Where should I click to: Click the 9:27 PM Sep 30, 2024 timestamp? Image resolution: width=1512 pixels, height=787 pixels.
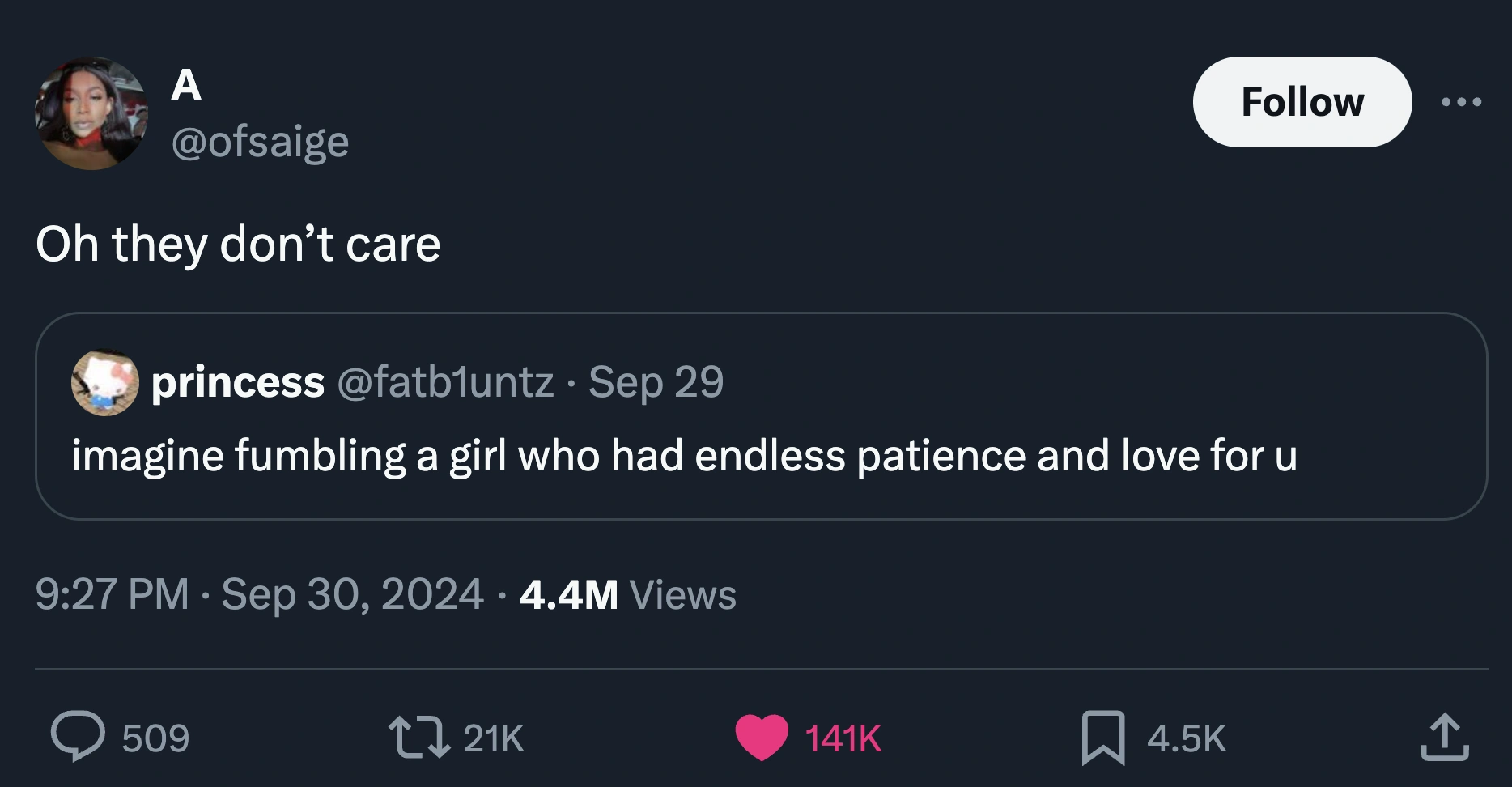point(259,594)
